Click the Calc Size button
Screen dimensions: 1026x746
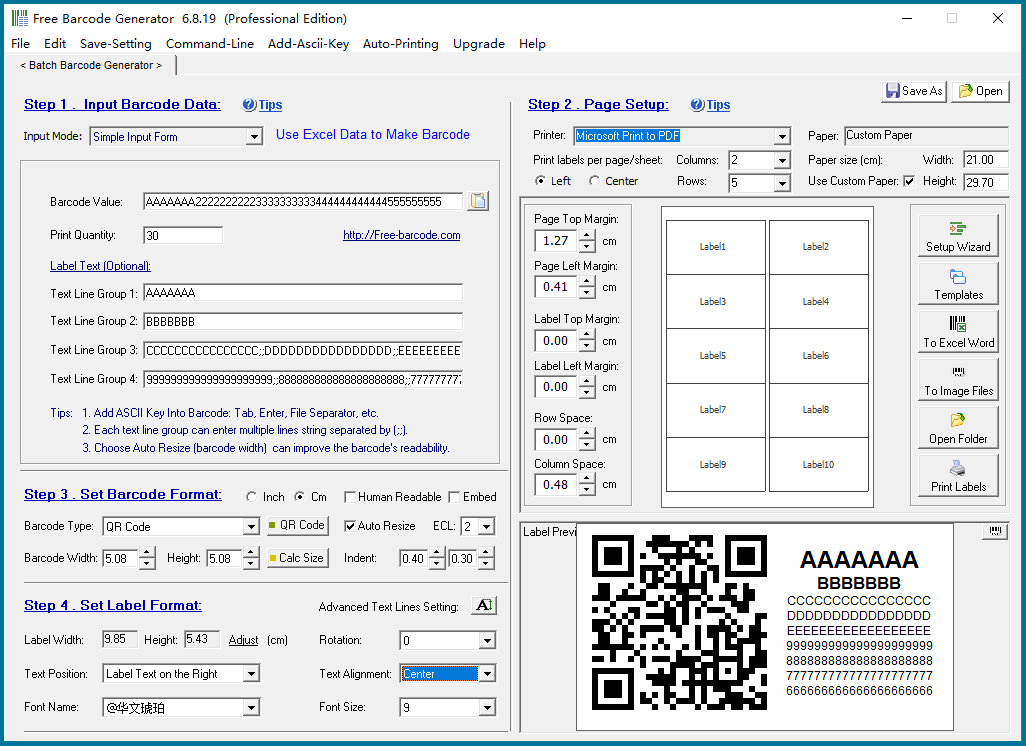coord(297,558)
